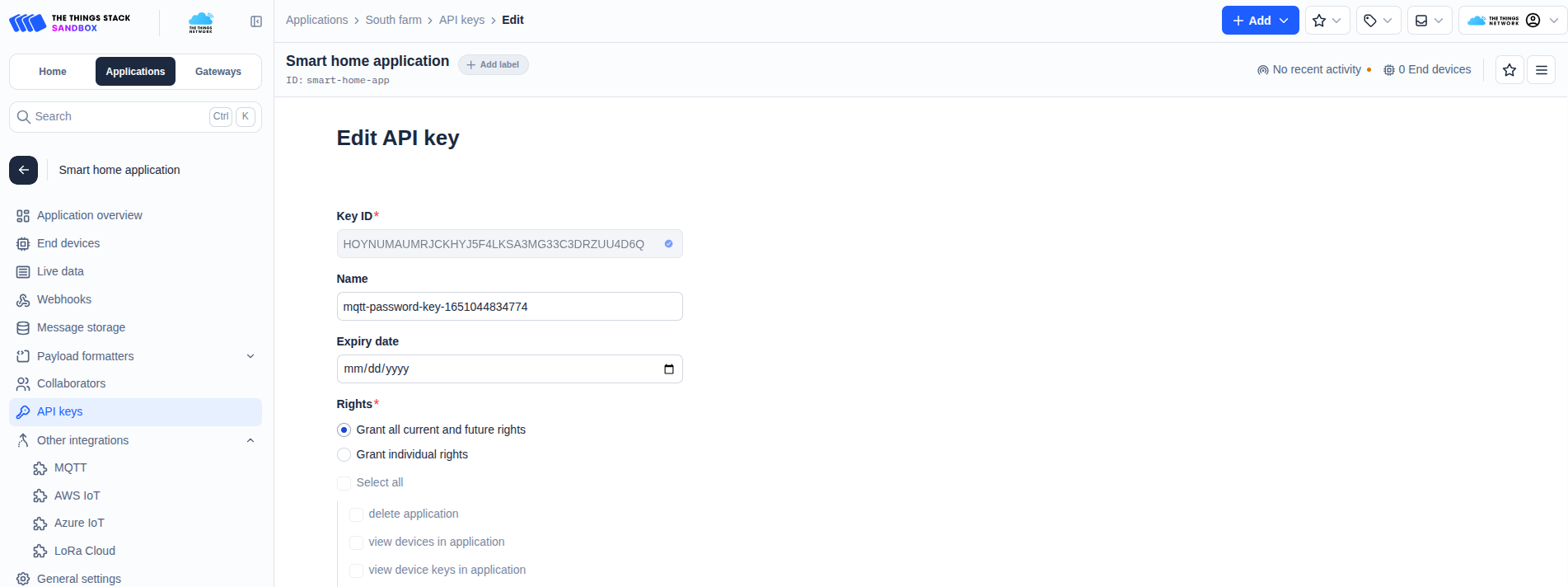Click the verified icon in Key ID field
The height and width of the screenshot is (587, 1568).
(x=668, y=244)
